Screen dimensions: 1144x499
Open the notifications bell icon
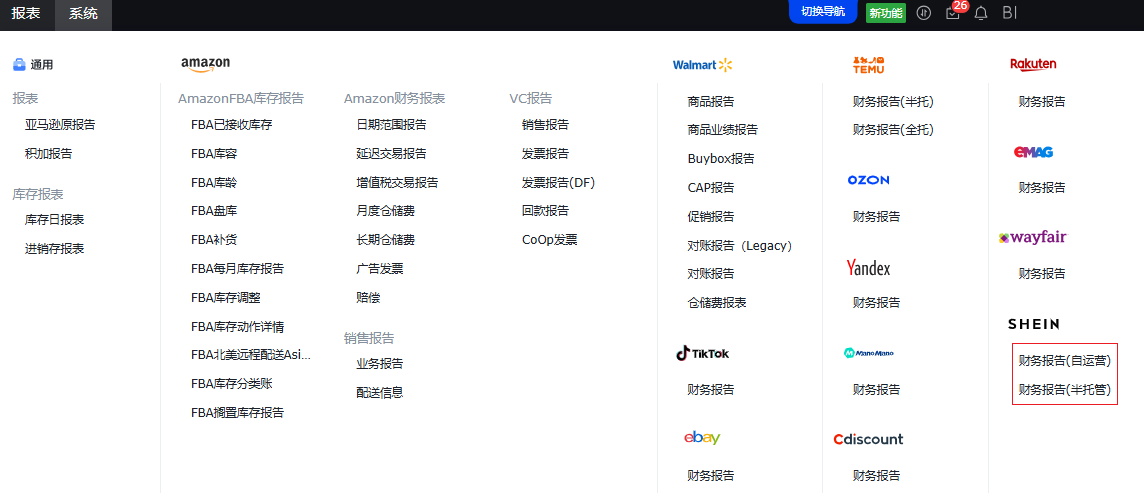(x=981, y=12)
